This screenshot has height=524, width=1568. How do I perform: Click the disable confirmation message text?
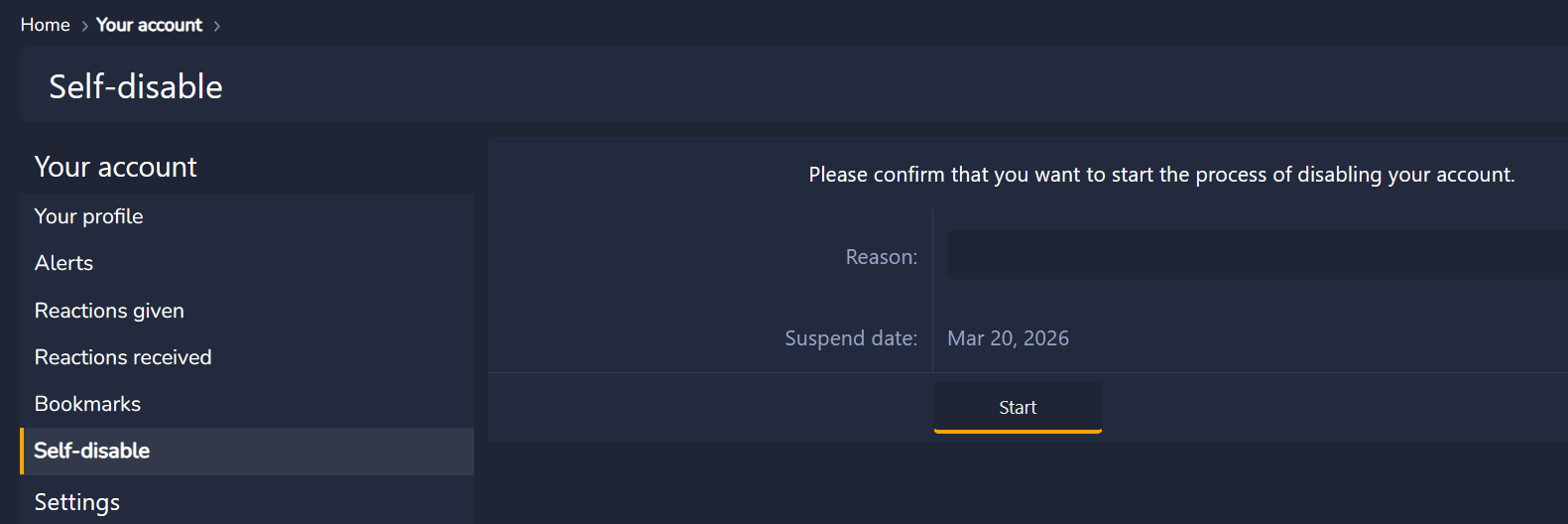coord(1161,175)
